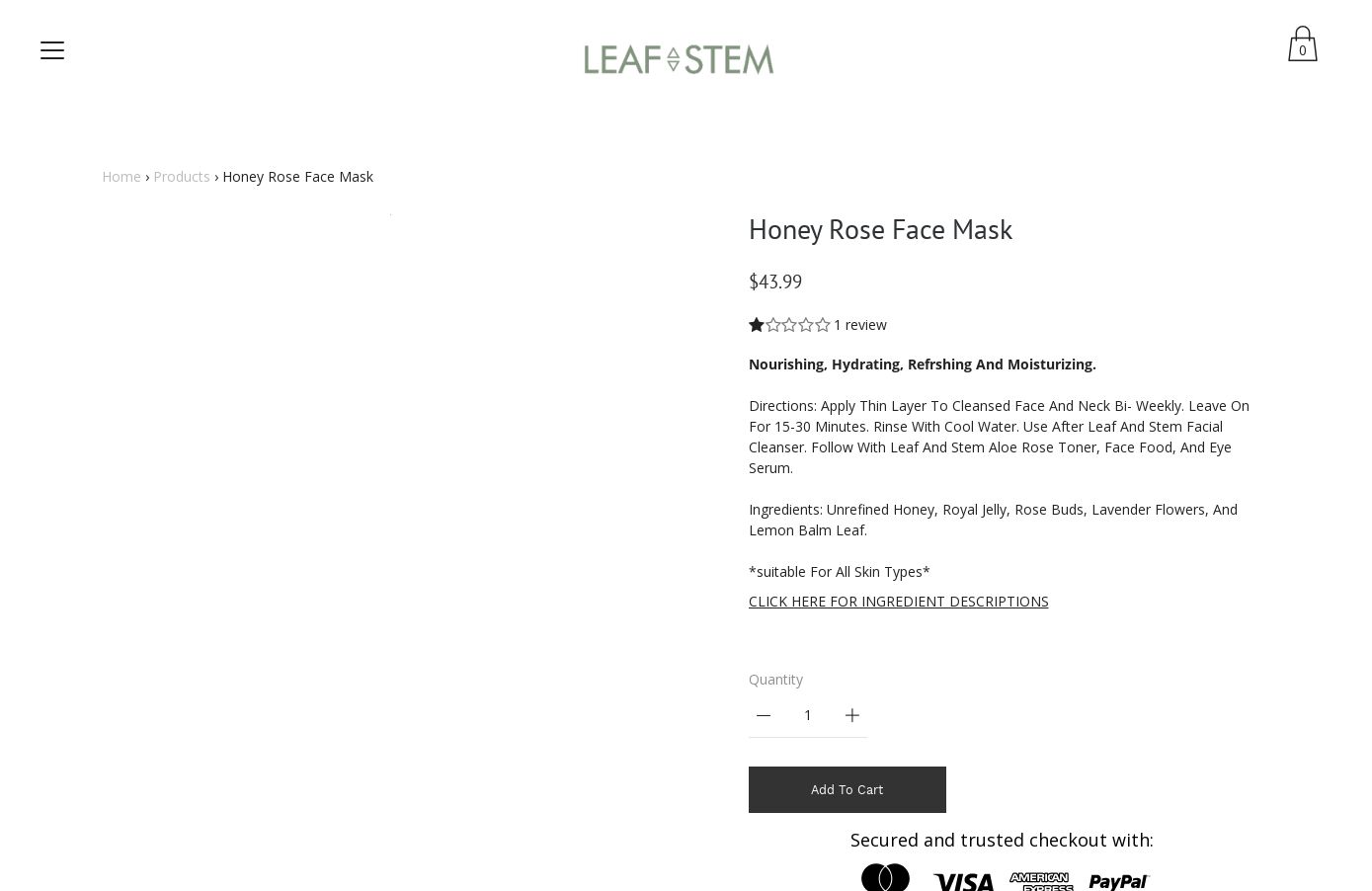Increase quantity with the plus icon
Viewport: 1372px width, 891px height.
tap(852, 715)
